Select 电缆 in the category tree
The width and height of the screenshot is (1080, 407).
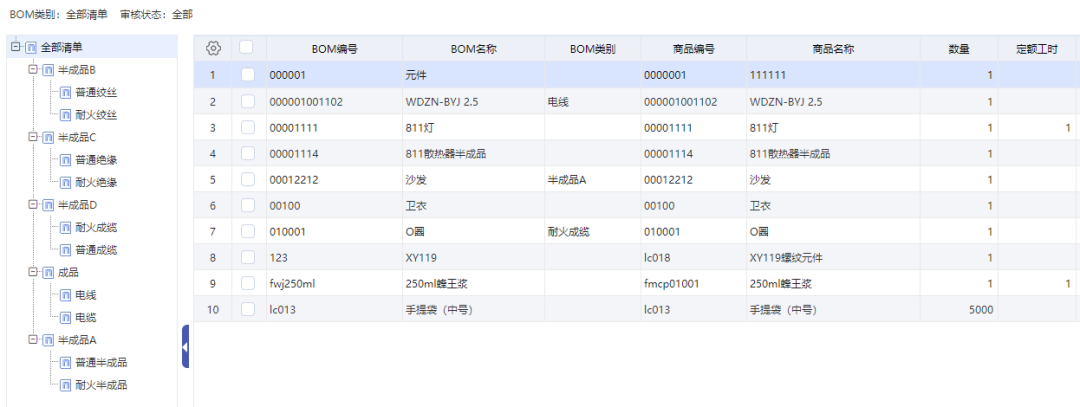pyautogui.click(x=86, y=318)
